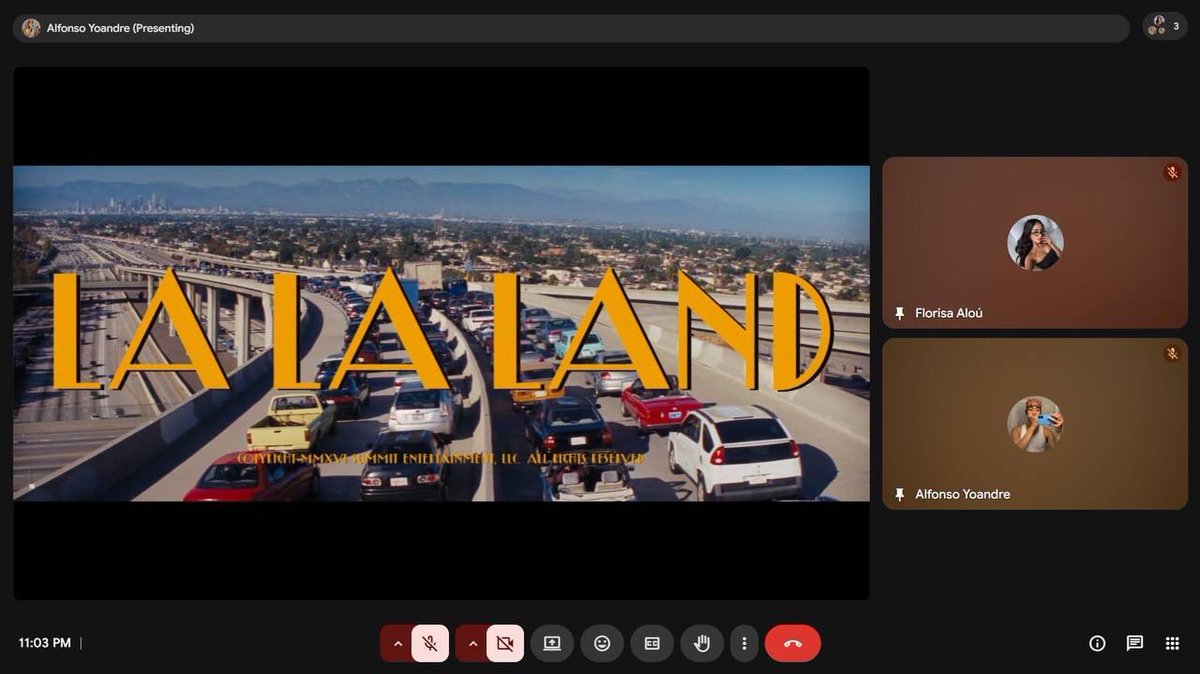This screenshot has width=1200, height=674.
Task: Click Alfonso Yoandre name label in tile
Action: click(963, 494)
